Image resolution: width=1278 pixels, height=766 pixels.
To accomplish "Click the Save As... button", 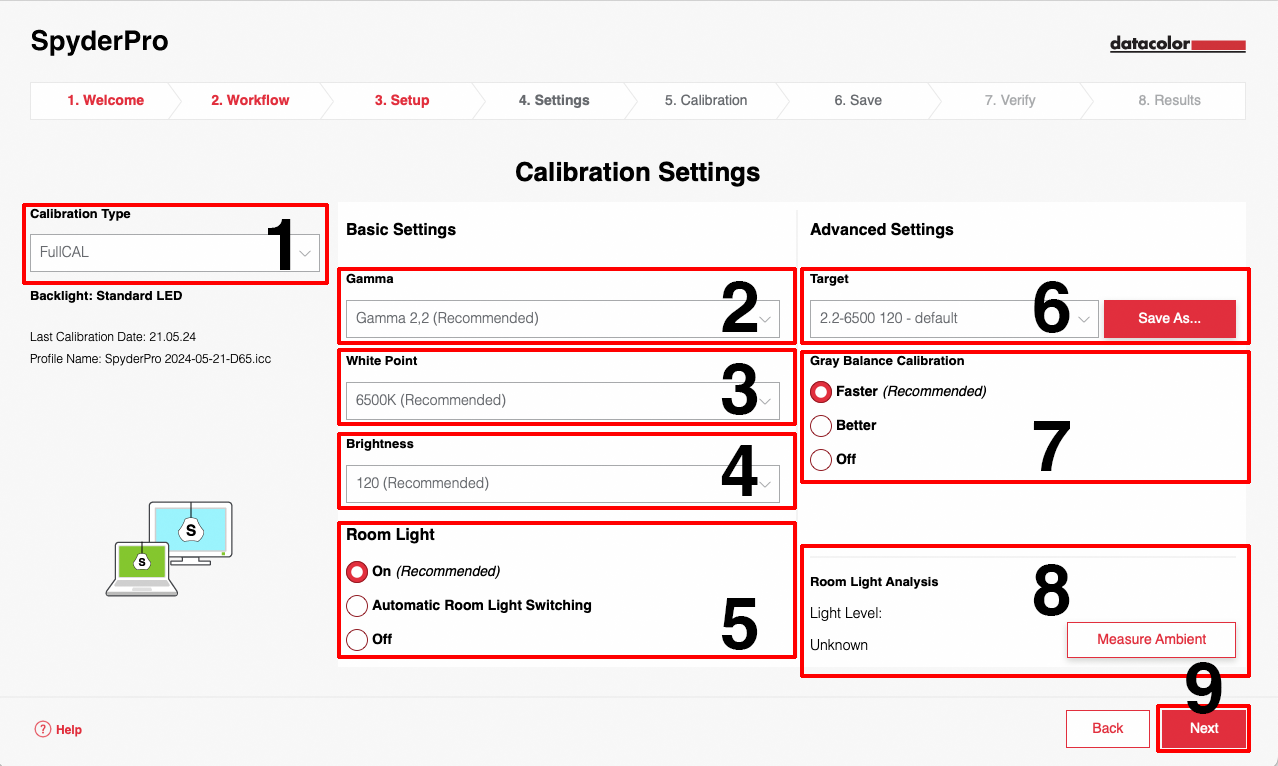I will [1169, 319].
